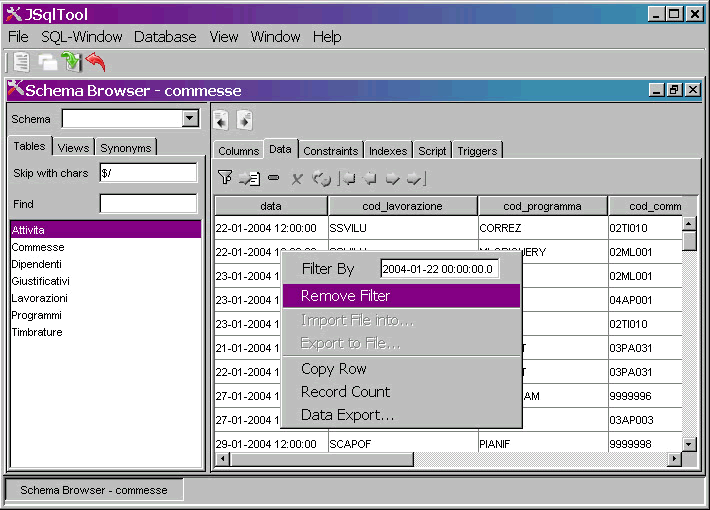Viewport: 710px width, 510px height.
Task: Click the cascade windows toolbar icon
Action: click(48, 63)
